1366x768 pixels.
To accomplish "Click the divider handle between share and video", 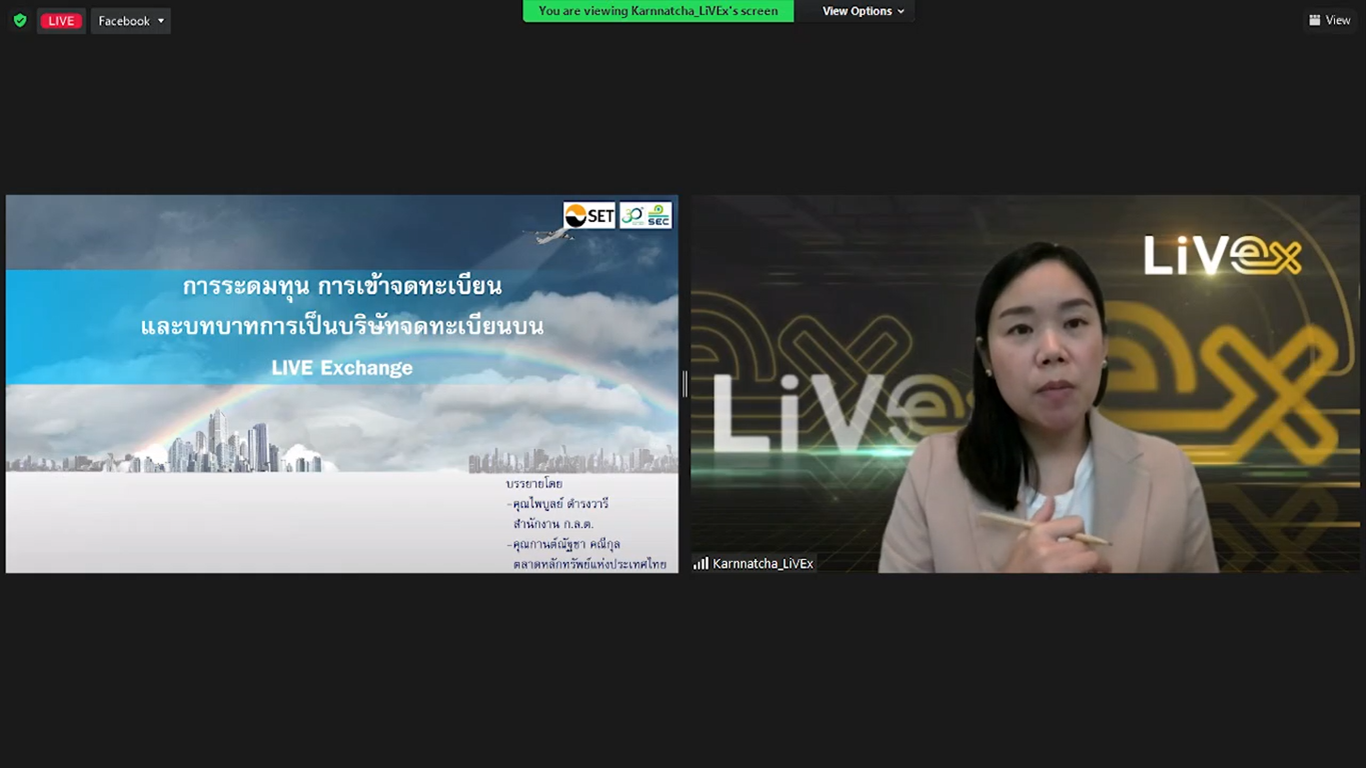I will 685,384.
